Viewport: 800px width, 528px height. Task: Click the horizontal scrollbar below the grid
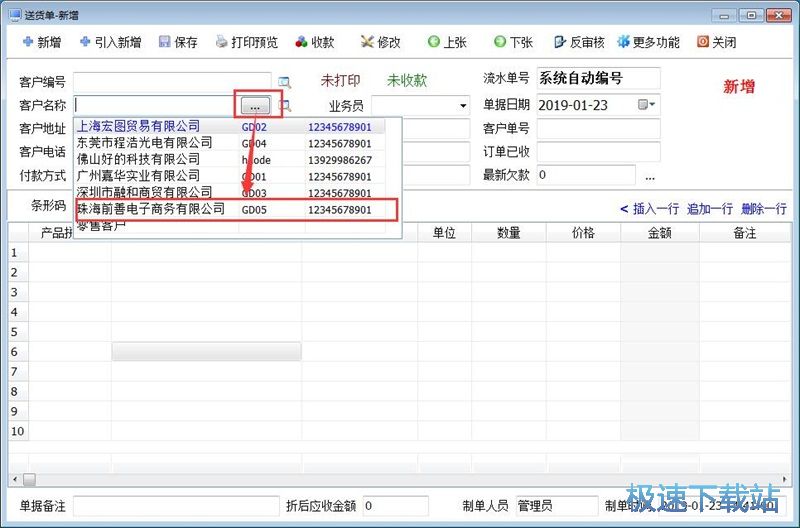pyautogui.click(x=400, y=480)
